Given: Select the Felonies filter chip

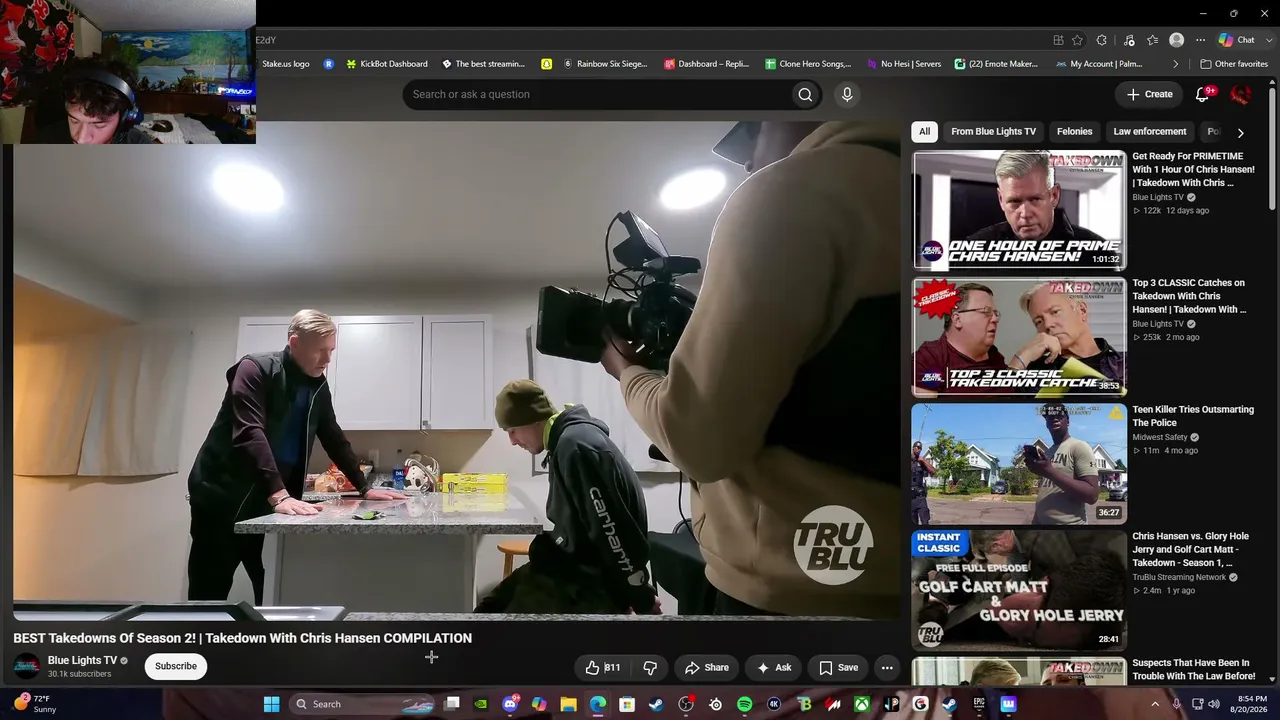Looking at the screenshot, I should 1075,132.
